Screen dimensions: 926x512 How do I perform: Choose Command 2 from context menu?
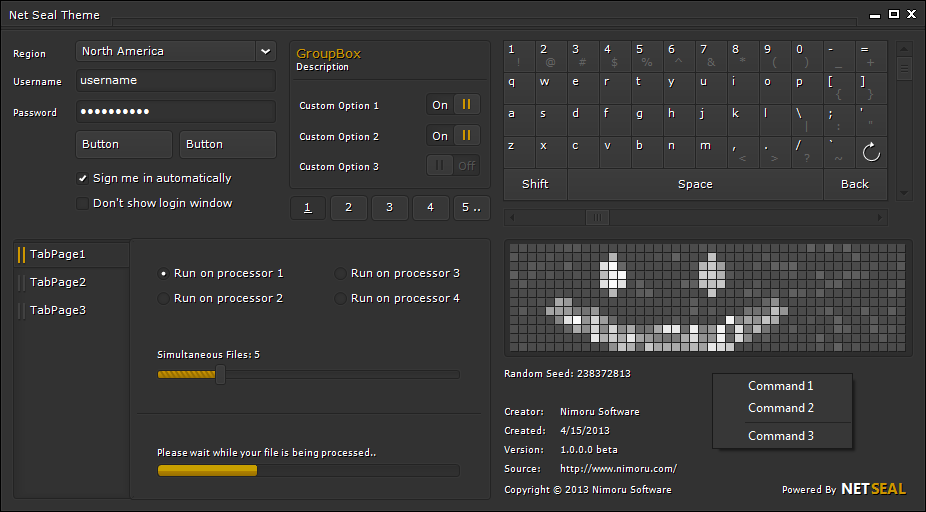tap(781, 408)
